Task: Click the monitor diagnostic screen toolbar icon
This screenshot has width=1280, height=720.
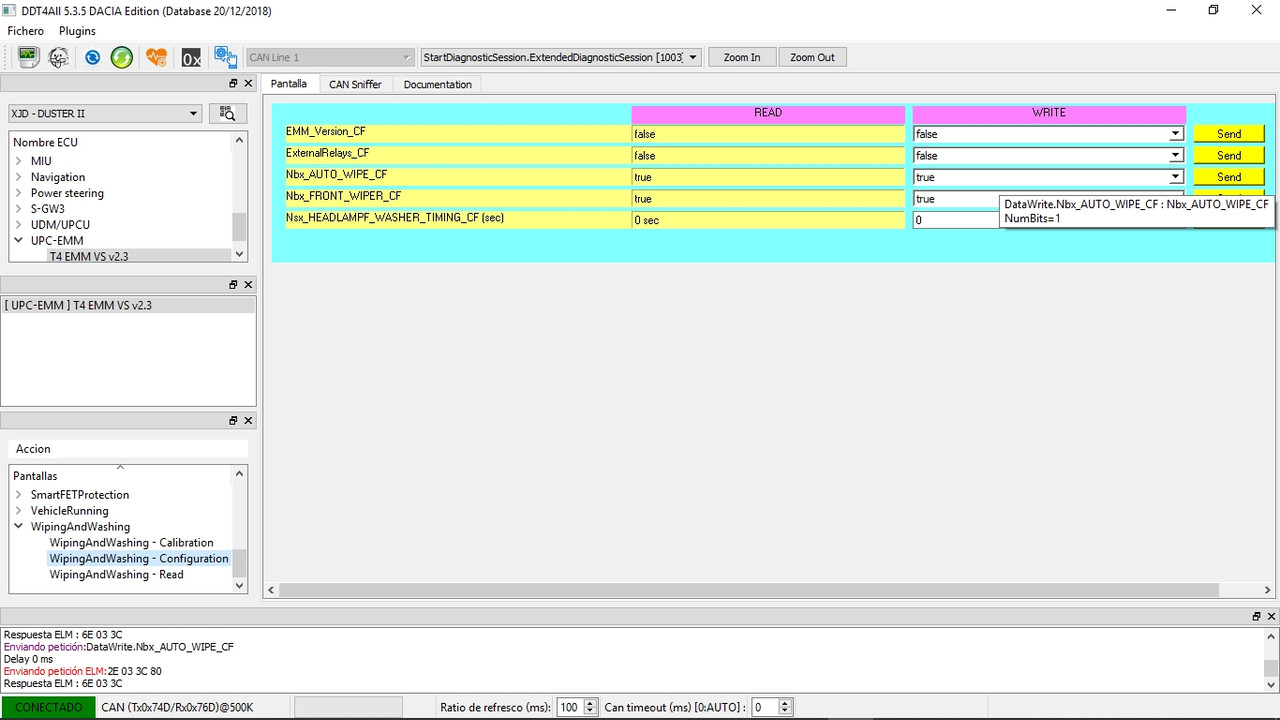Action: (28, 57)
